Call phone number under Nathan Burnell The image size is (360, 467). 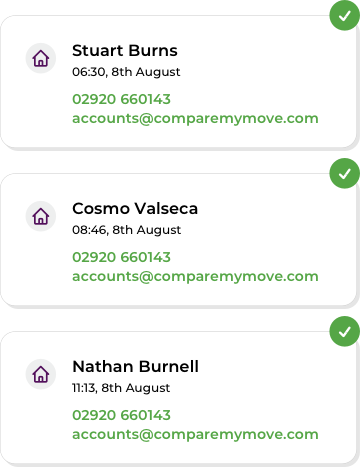click(121, 415)
